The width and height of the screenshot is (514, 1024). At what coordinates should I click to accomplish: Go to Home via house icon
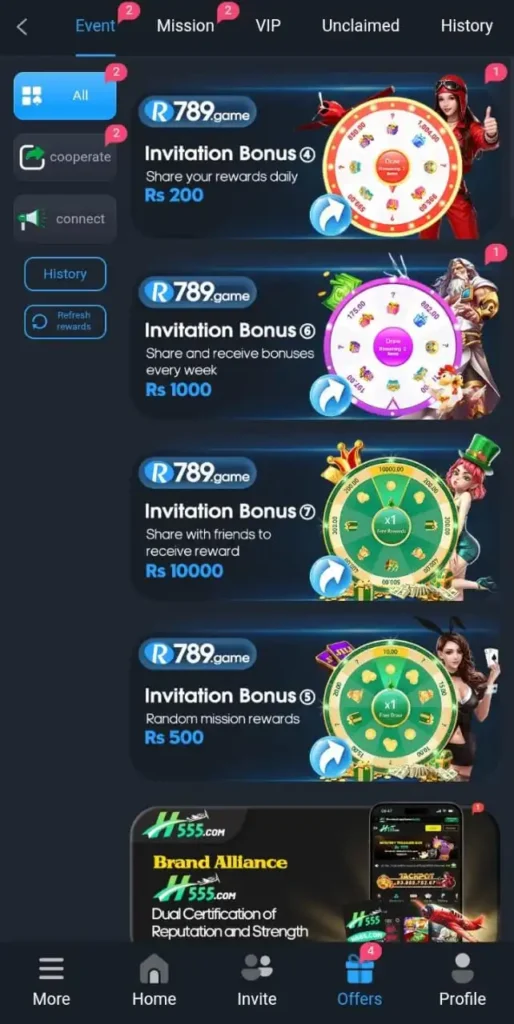point(154,968)
